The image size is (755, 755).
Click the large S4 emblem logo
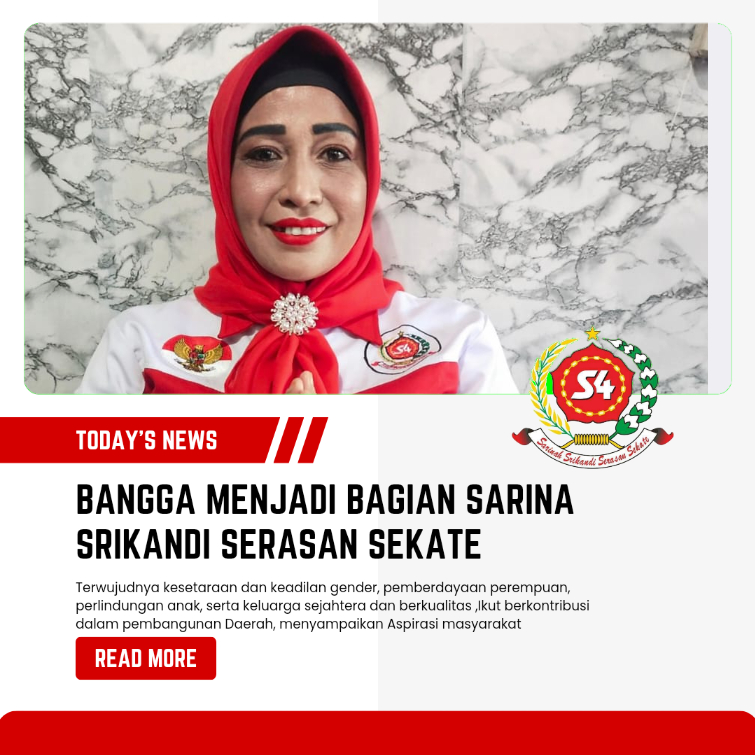point(593,398)
